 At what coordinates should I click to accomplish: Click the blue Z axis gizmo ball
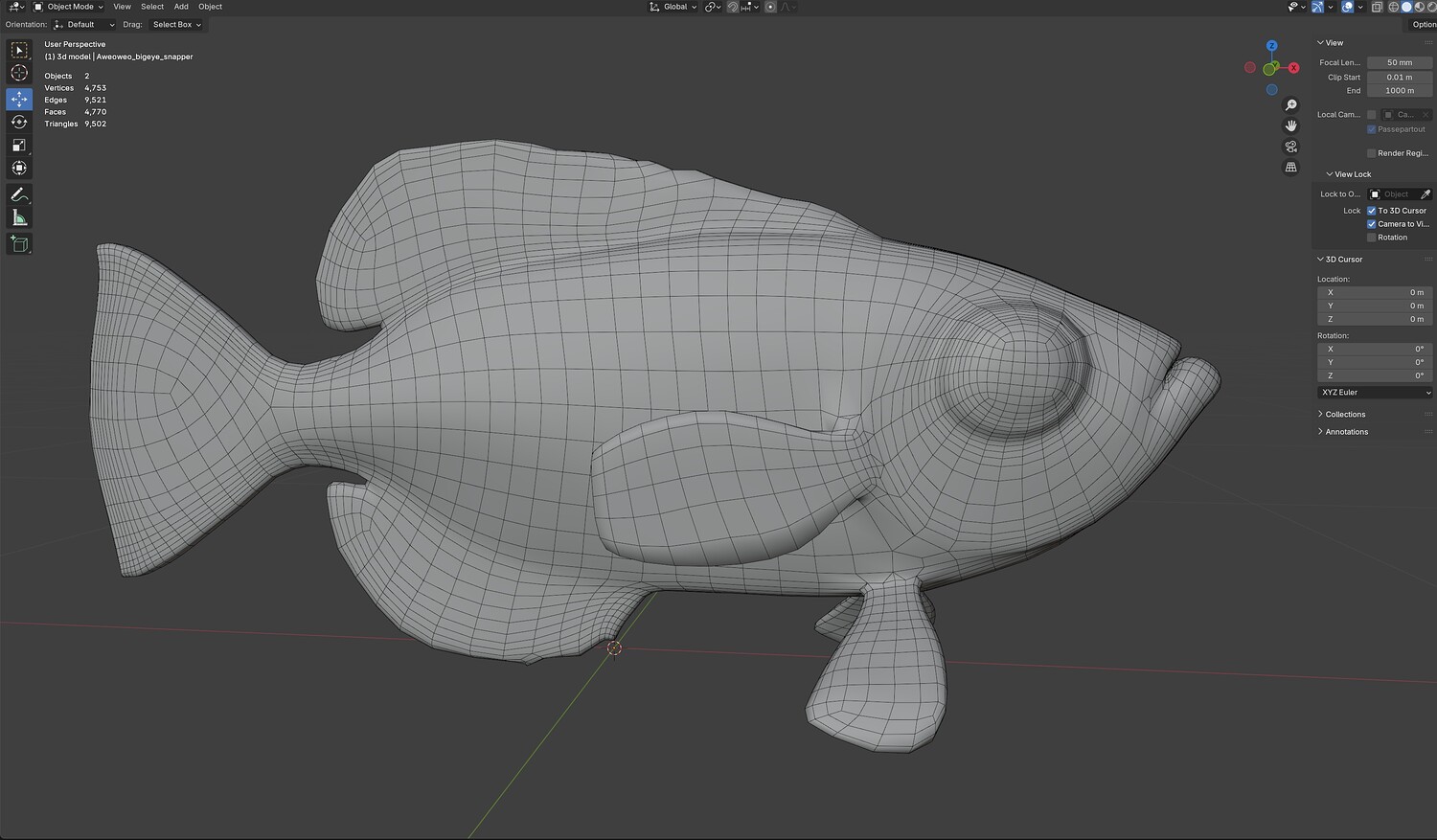click(x=1272, y=46)
